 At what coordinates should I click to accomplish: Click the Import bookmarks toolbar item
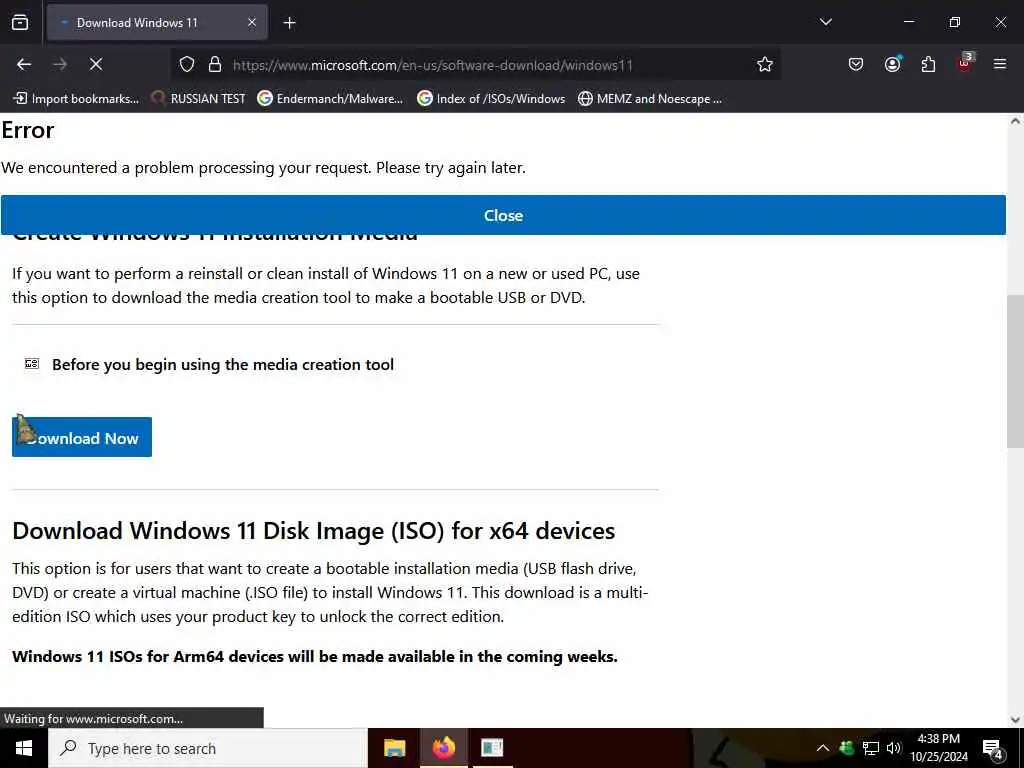click(76, 99)
